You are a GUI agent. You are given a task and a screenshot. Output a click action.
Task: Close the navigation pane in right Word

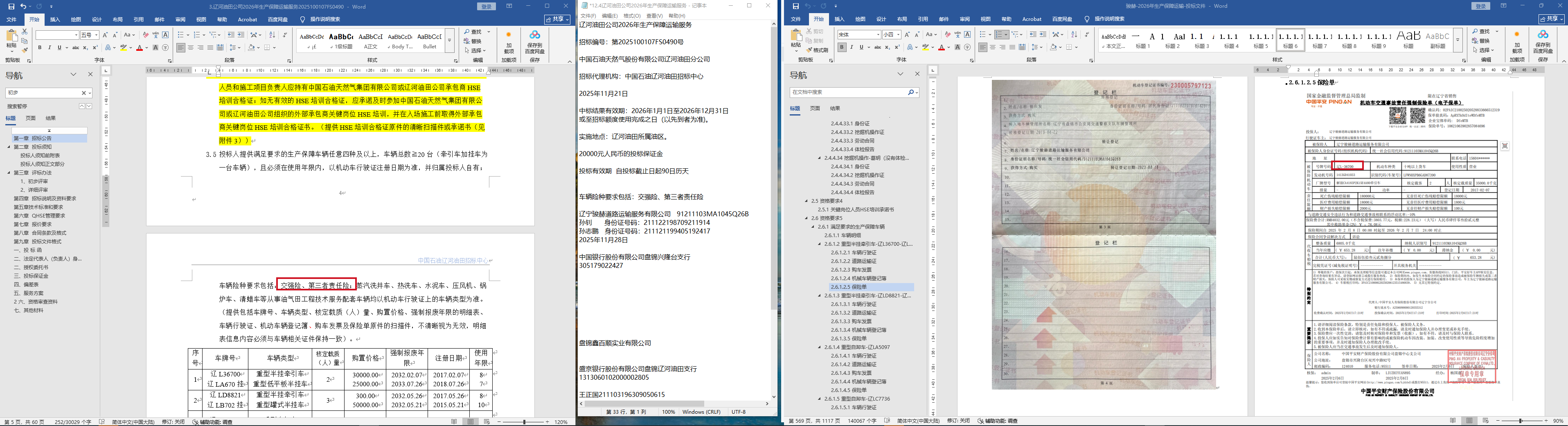tap(917, 75)
